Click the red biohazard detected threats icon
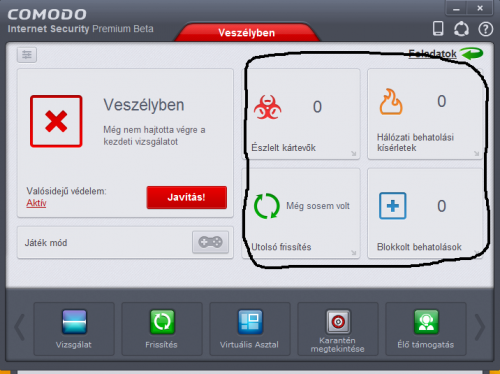Viewport: 500px width, 374px height. (267, 107)
